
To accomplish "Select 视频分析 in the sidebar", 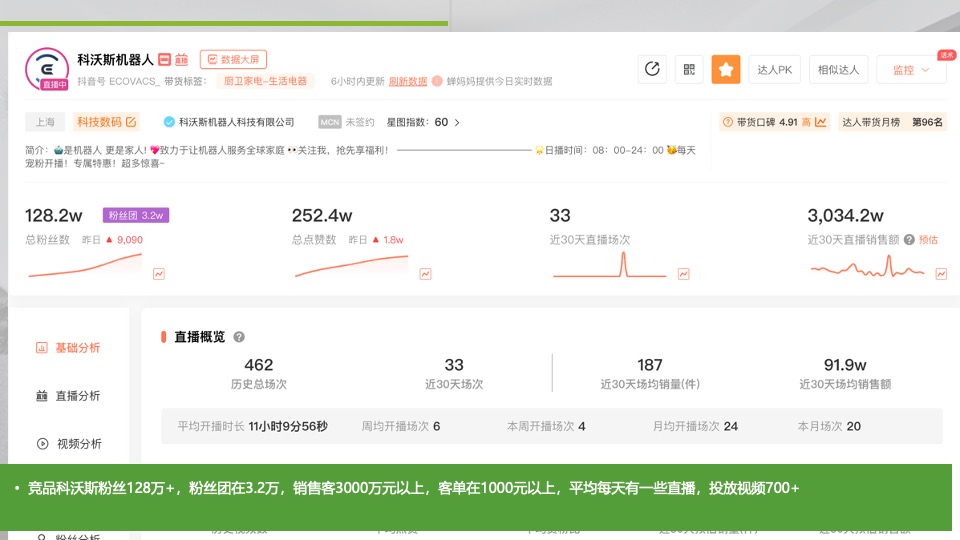I will coord(69,443).
